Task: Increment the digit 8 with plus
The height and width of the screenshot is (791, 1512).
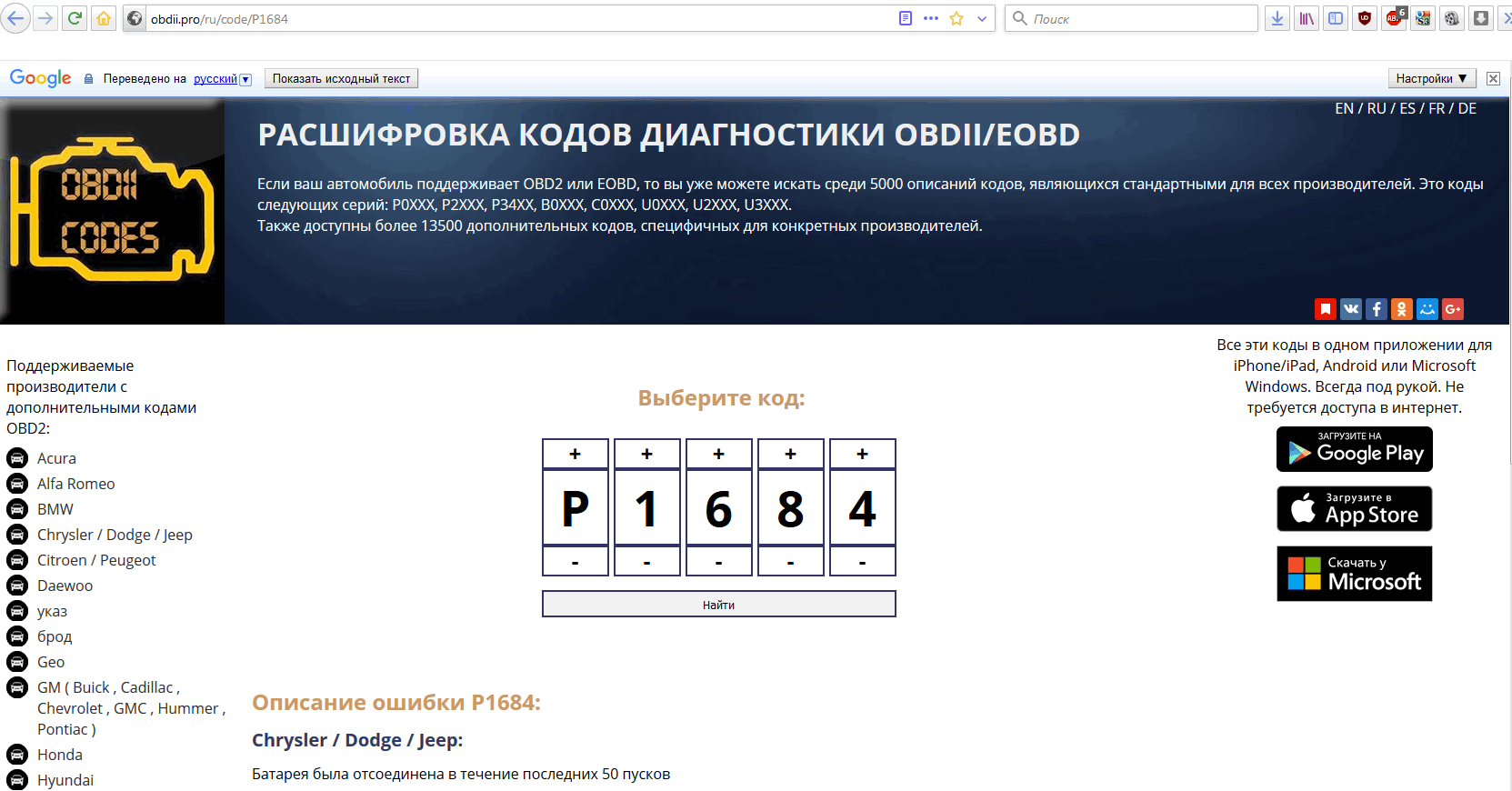Action: coord(790,454)
